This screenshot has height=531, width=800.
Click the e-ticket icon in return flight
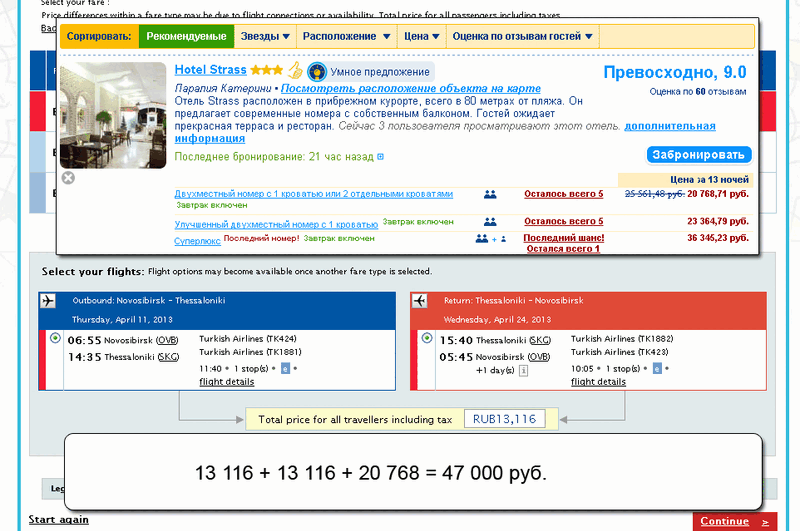[x=657, y=368]
